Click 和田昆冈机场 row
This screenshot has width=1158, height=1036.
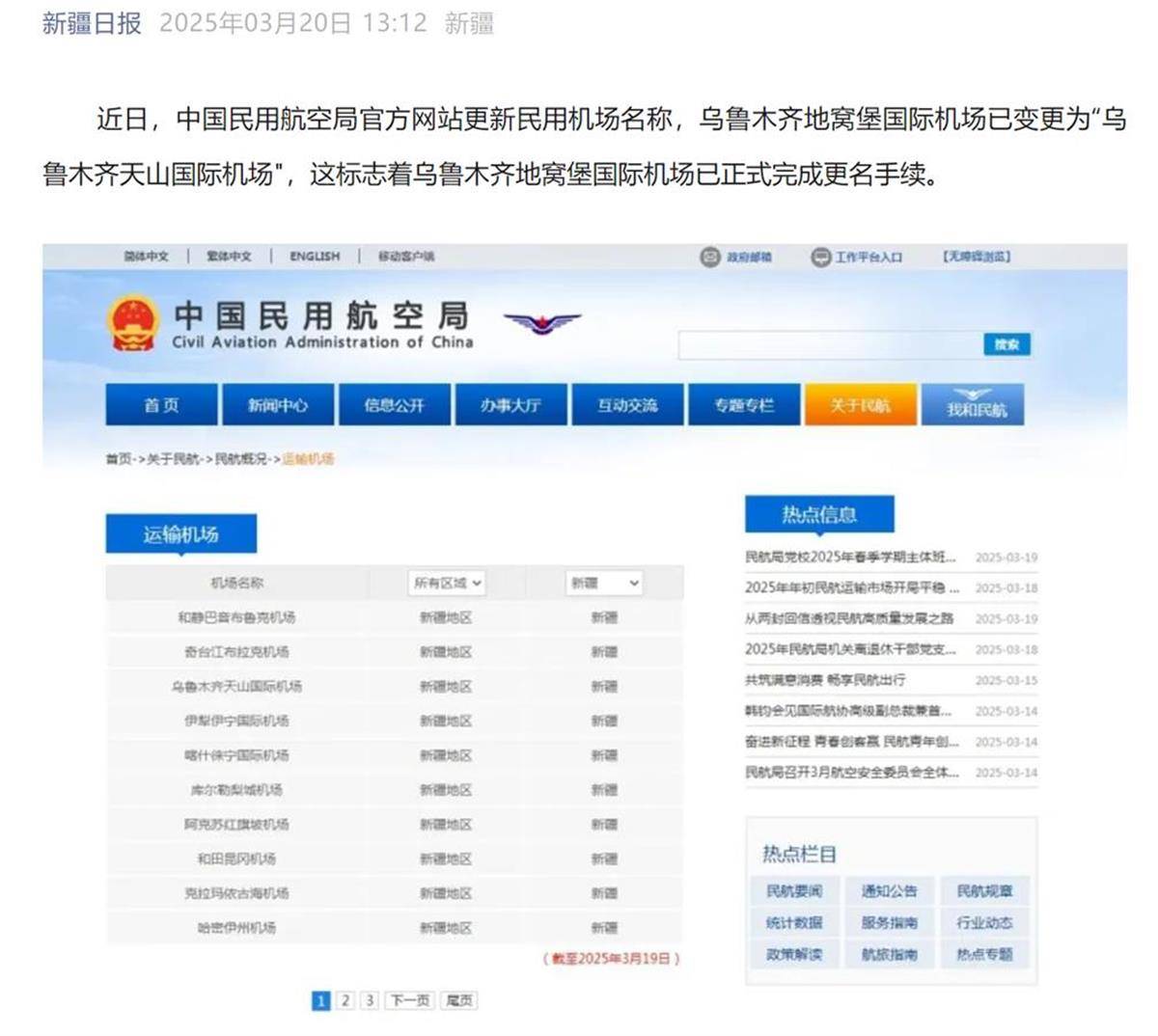[395, 859]
